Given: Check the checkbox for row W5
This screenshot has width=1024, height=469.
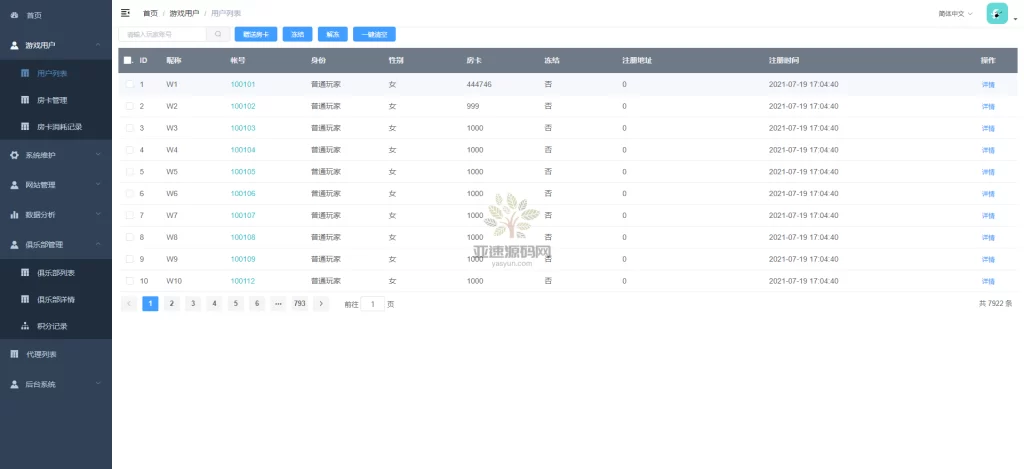Looking at the screenshot, I should tap(129, 172).
